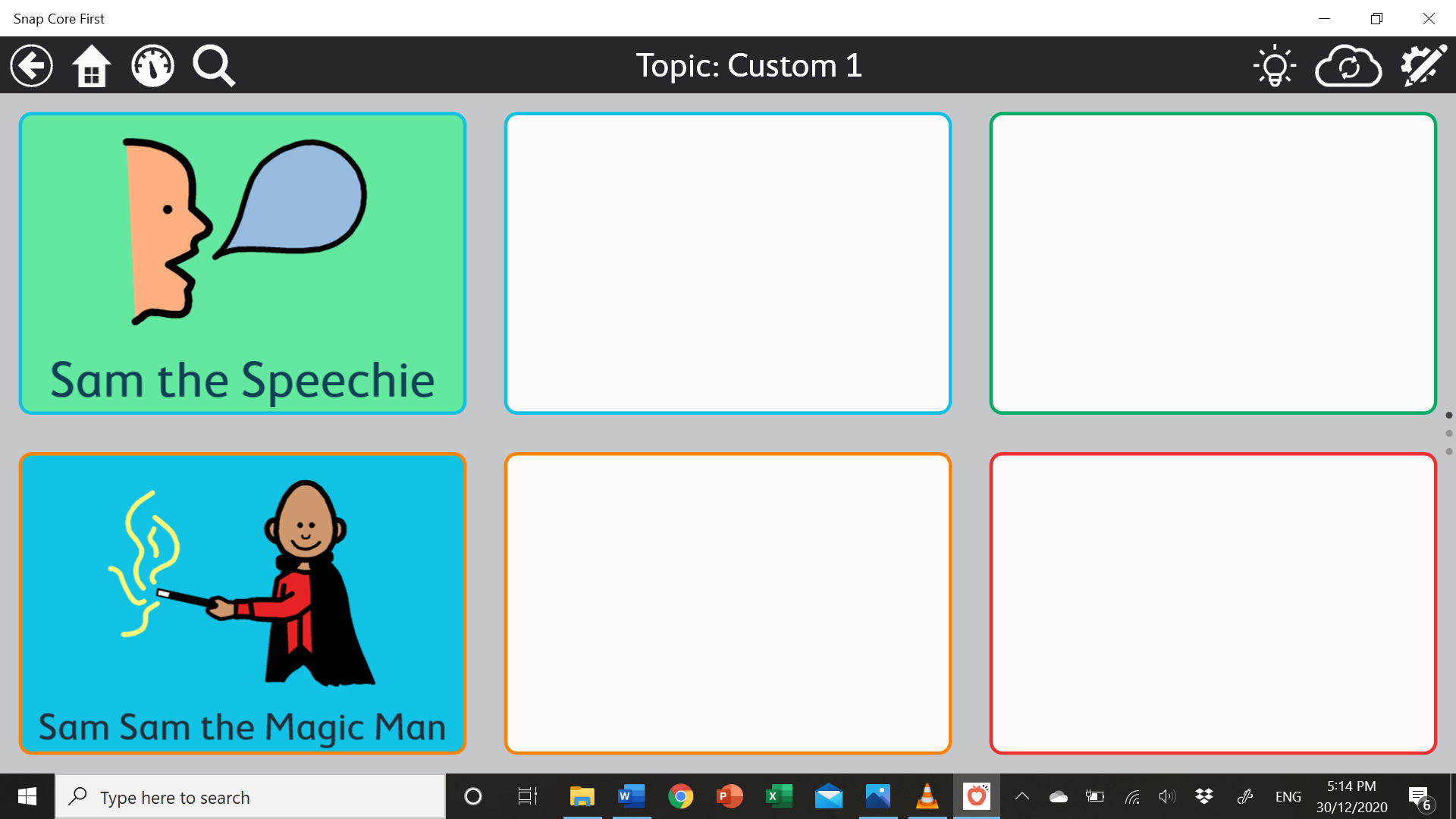Screen dimensions: 1456x819
Task: Toggle the Edit pencil mode icon
Action: [1423, 66]
